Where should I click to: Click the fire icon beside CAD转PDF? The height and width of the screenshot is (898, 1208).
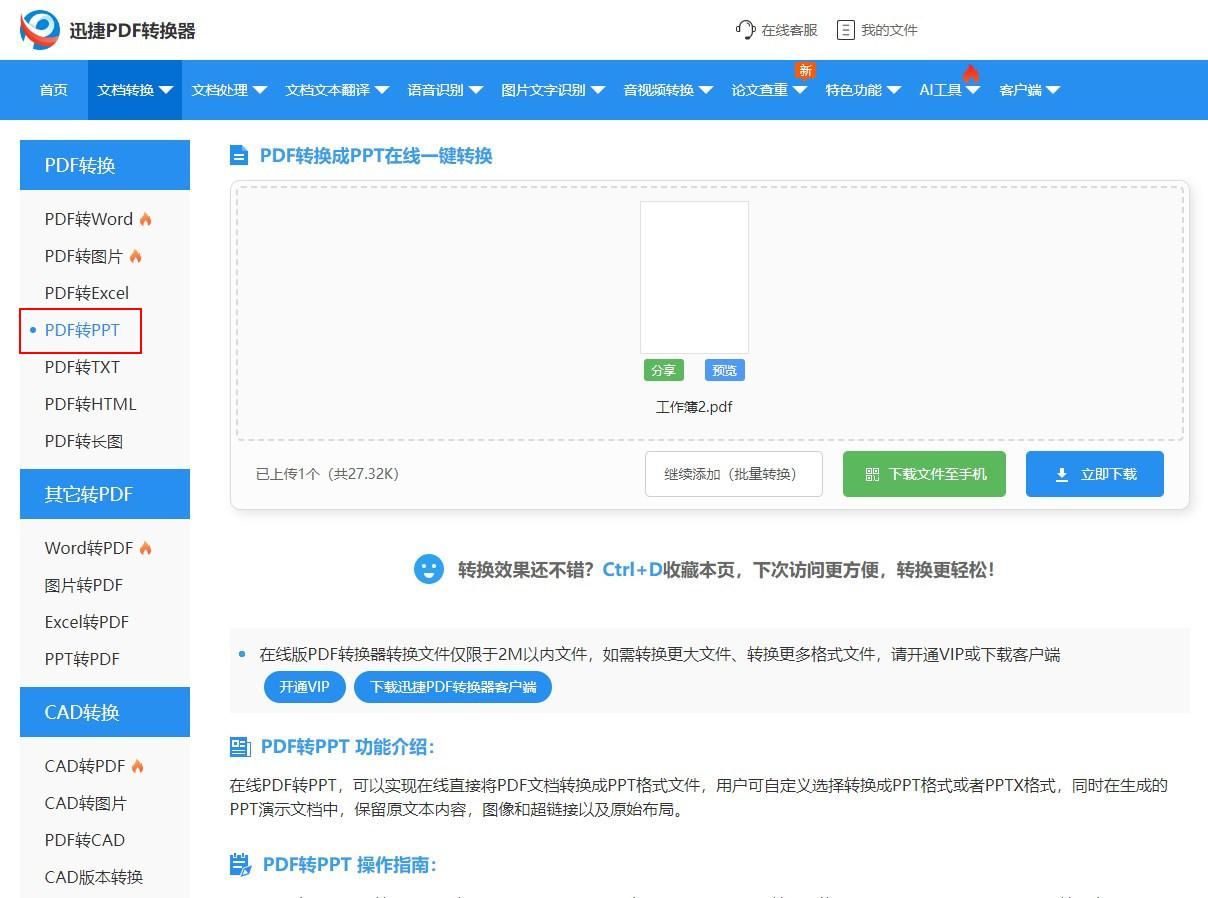click(x=138, y=766)
